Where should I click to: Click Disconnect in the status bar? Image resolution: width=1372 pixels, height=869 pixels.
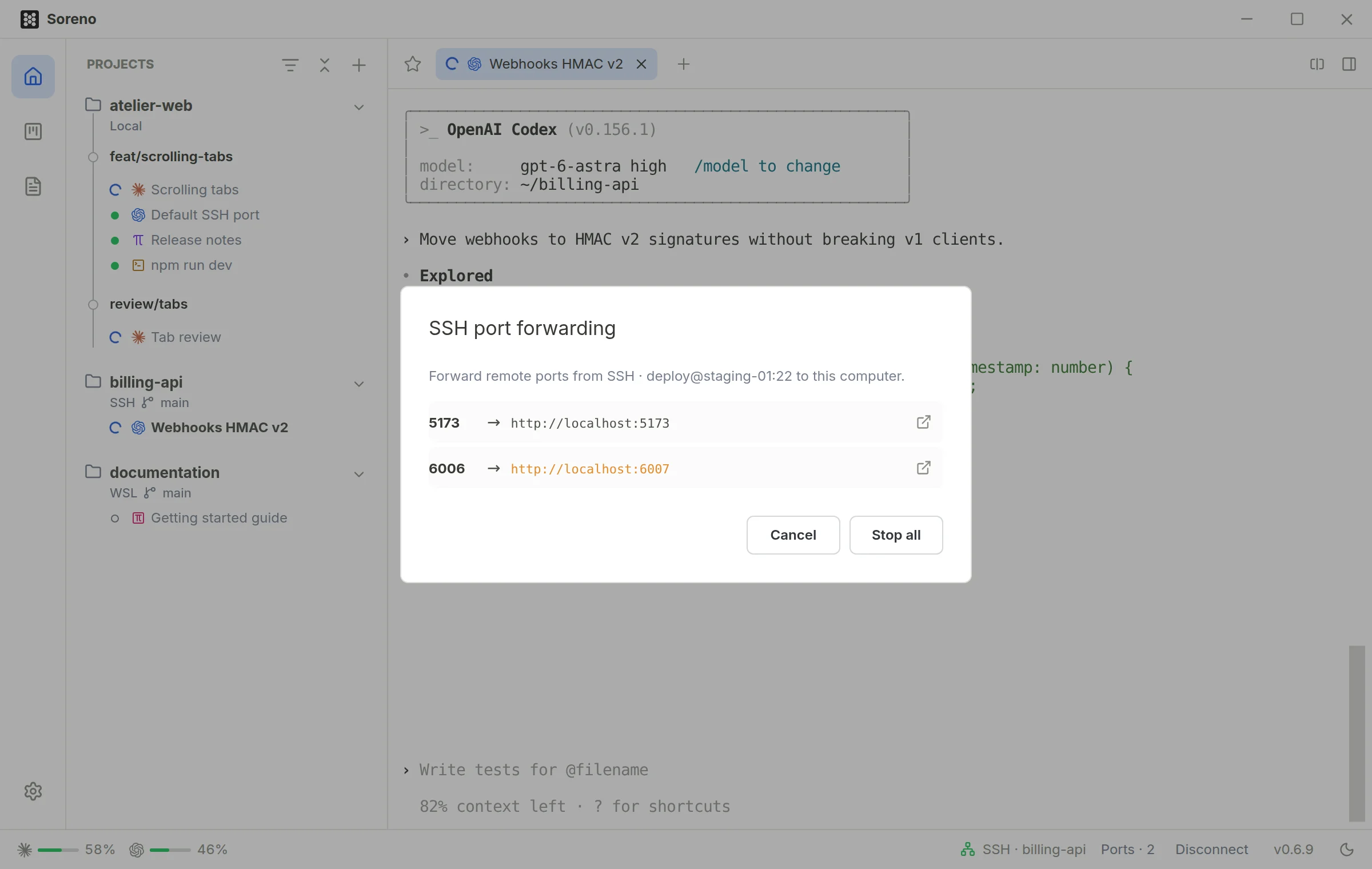click(1211, 850)
